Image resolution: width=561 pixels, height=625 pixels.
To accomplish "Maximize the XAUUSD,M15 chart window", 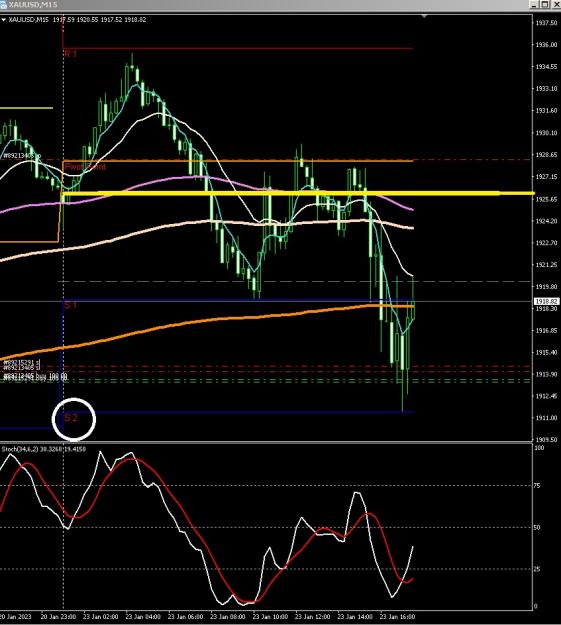I will [x=545, y=4].
